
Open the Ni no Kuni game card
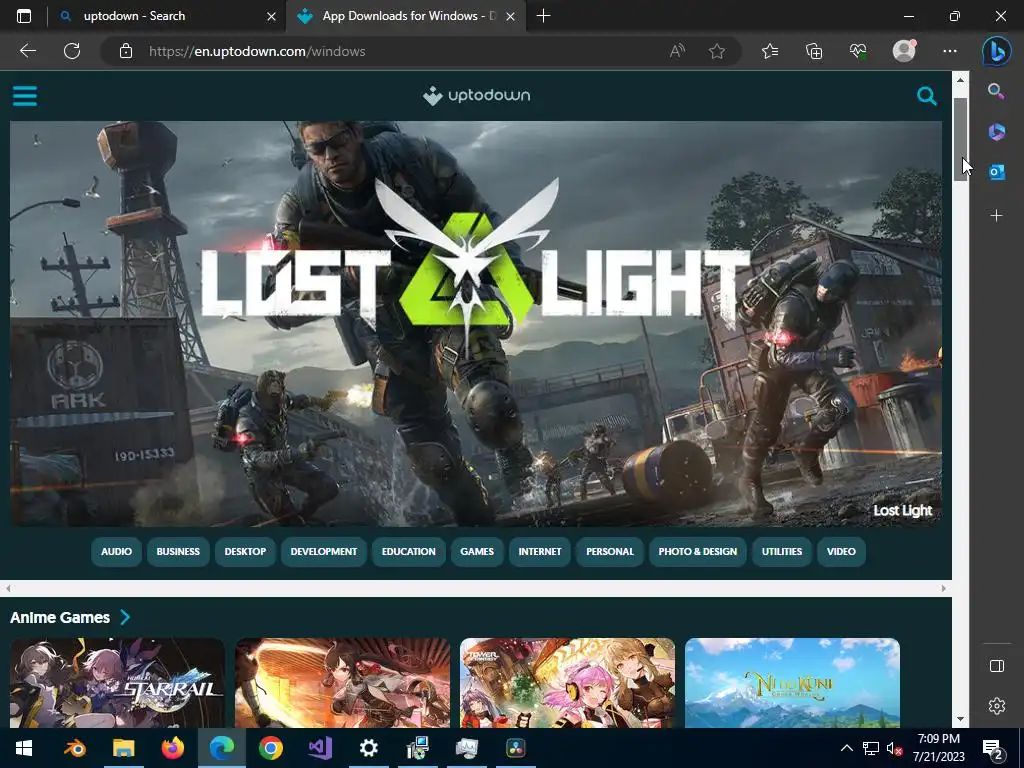tap(792, 683)
